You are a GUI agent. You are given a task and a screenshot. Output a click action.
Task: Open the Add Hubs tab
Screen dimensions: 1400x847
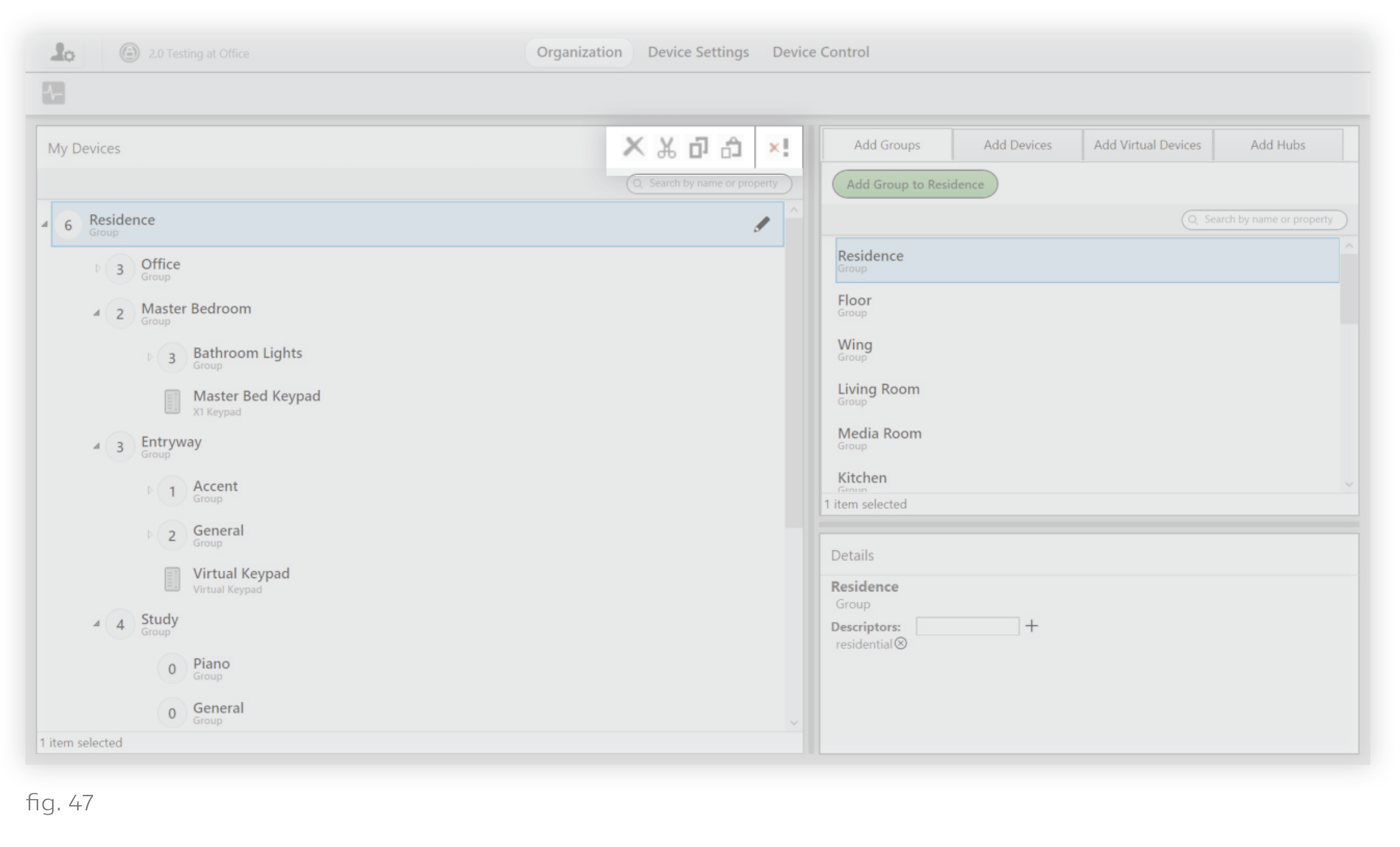click(x=1277, y=145)
